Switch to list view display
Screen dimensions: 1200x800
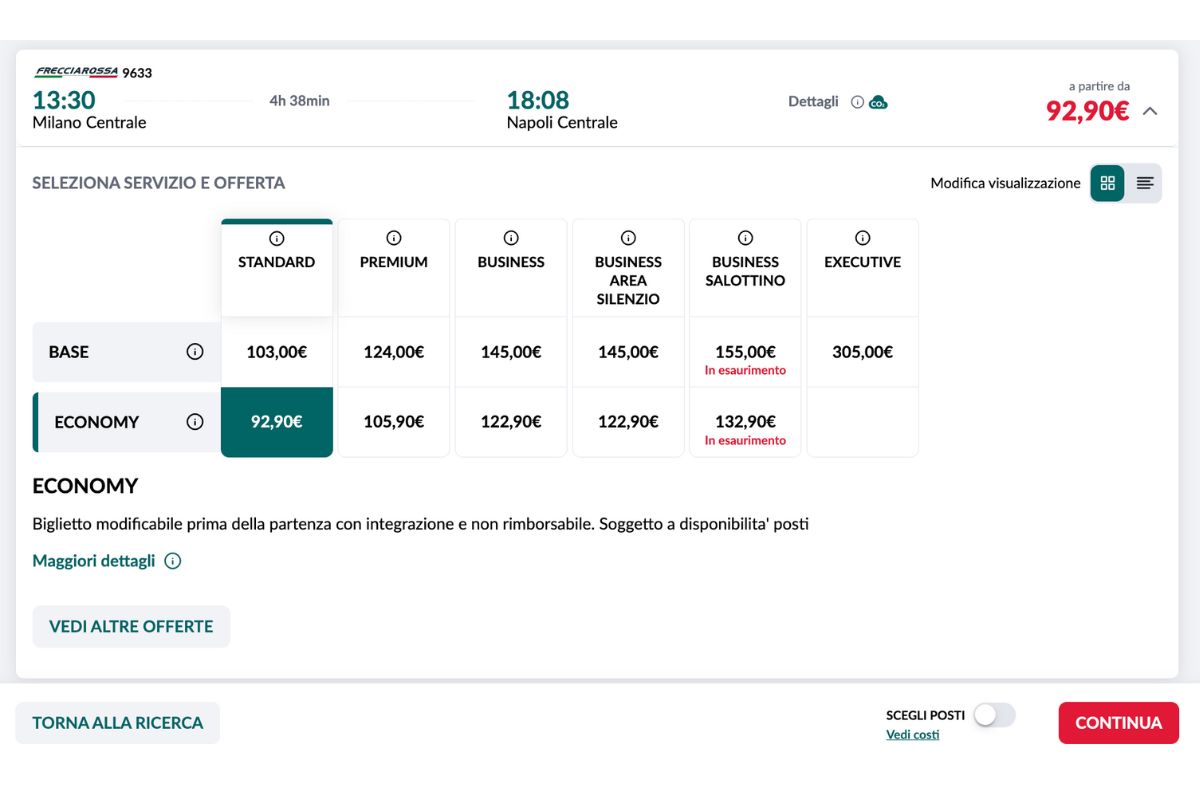coord(1145,183)
